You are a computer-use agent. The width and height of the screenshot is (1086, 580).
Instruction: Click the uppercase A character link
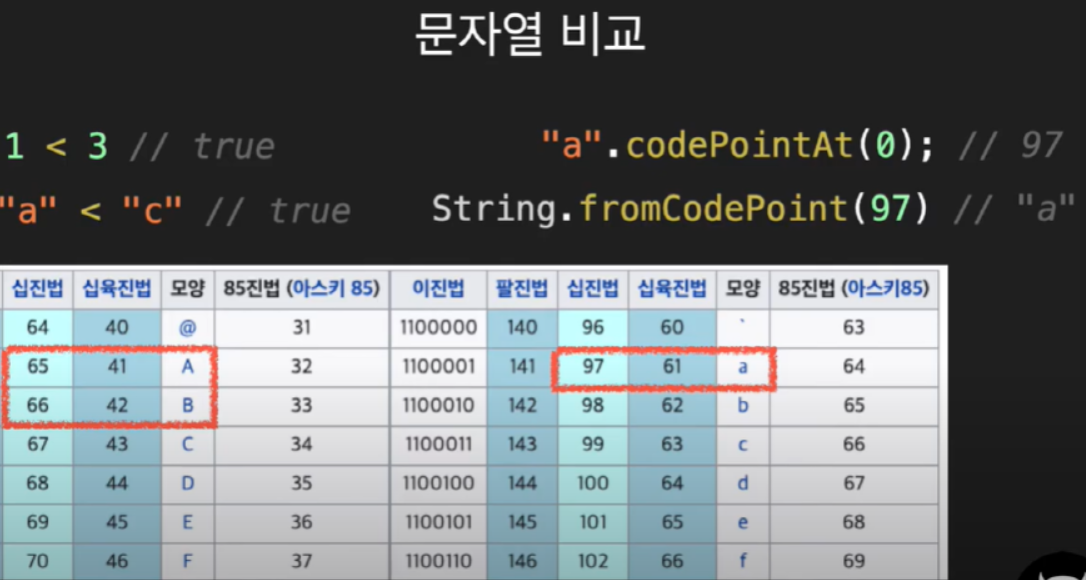point(187,367)
